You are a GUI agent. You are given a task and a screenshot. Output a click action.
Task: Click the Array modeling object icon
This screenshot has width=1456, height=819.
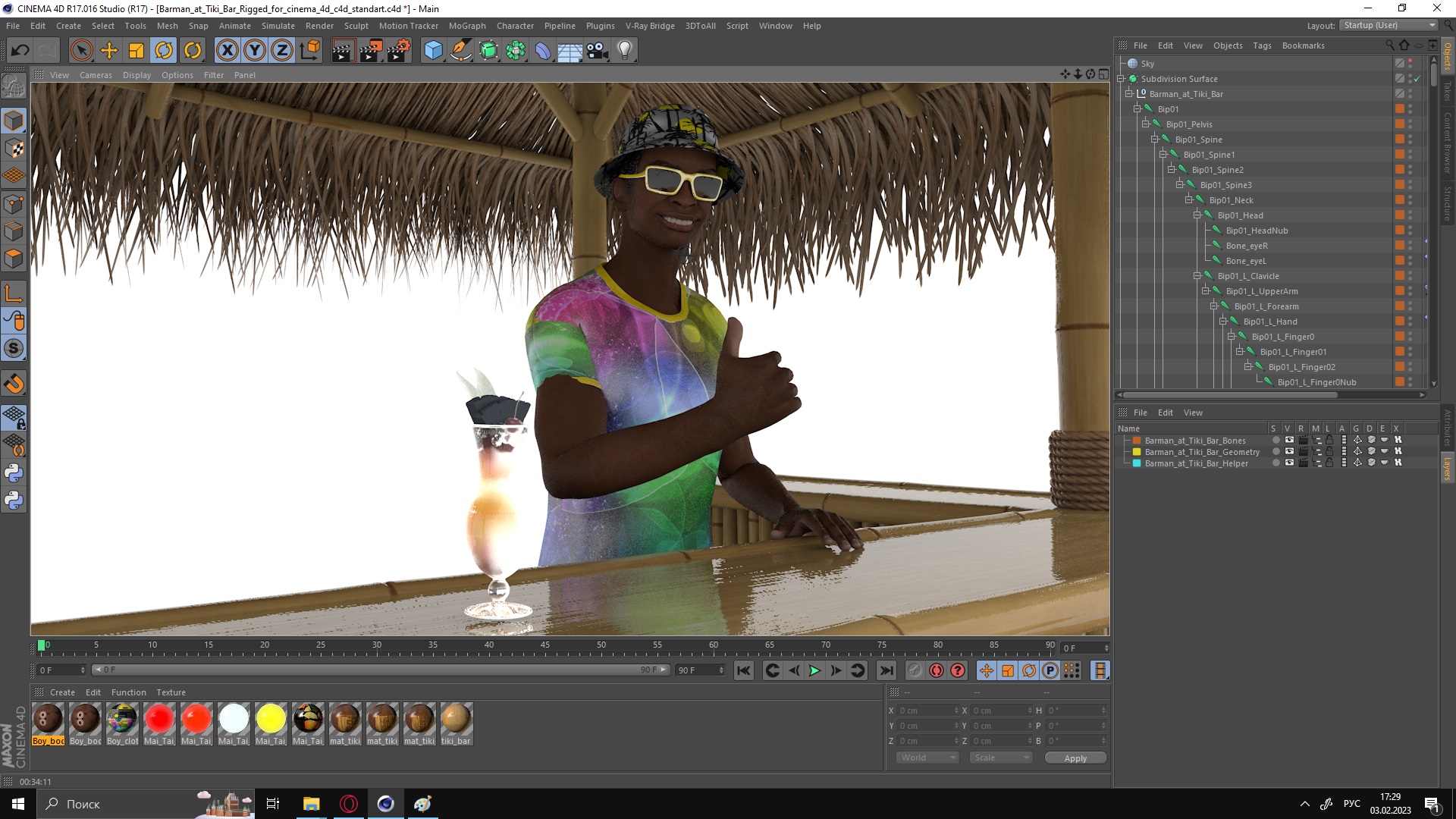[516, 51]
